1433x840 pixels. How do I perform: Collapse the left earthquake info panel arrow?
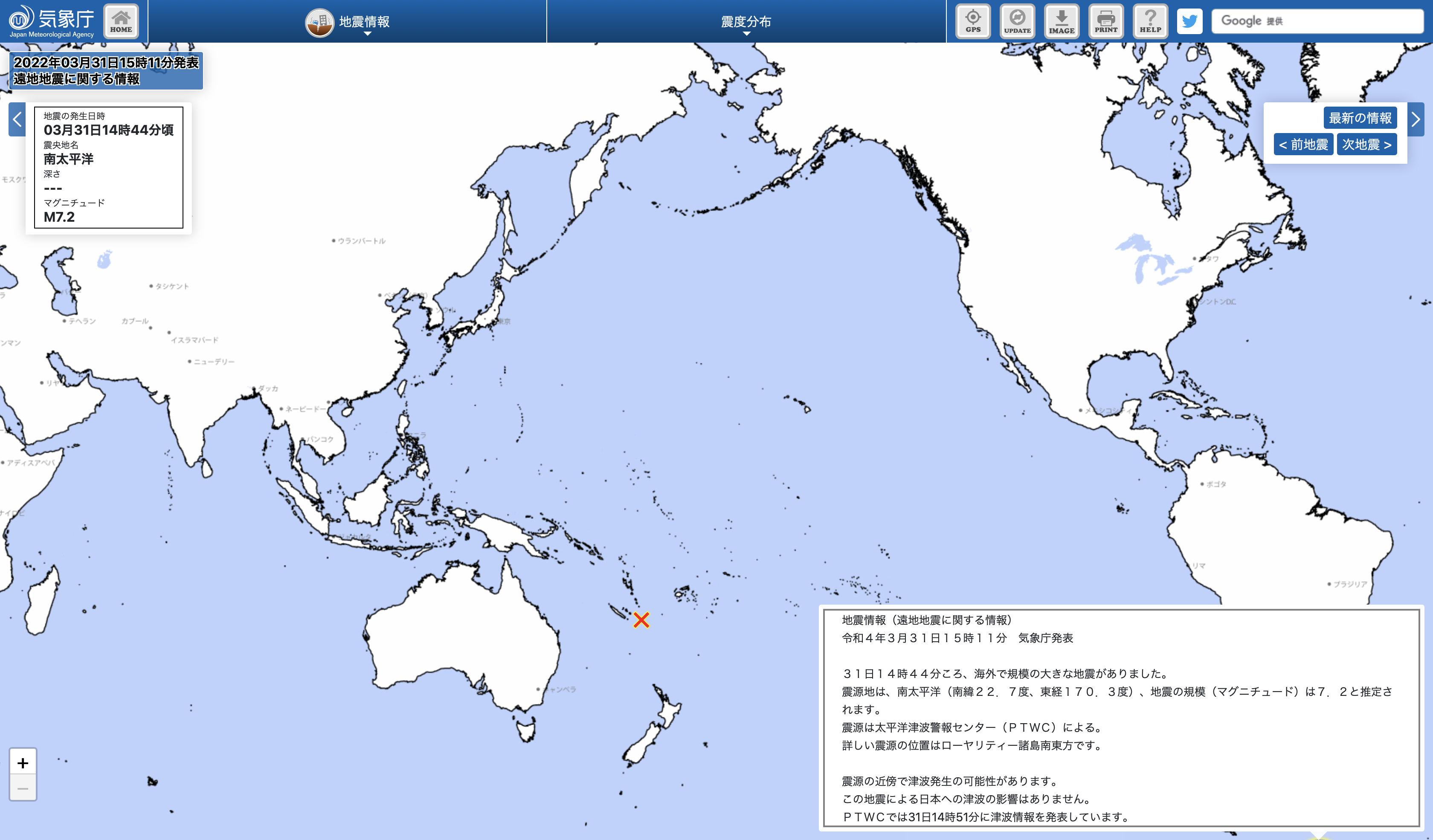click(x=17, y=119)
